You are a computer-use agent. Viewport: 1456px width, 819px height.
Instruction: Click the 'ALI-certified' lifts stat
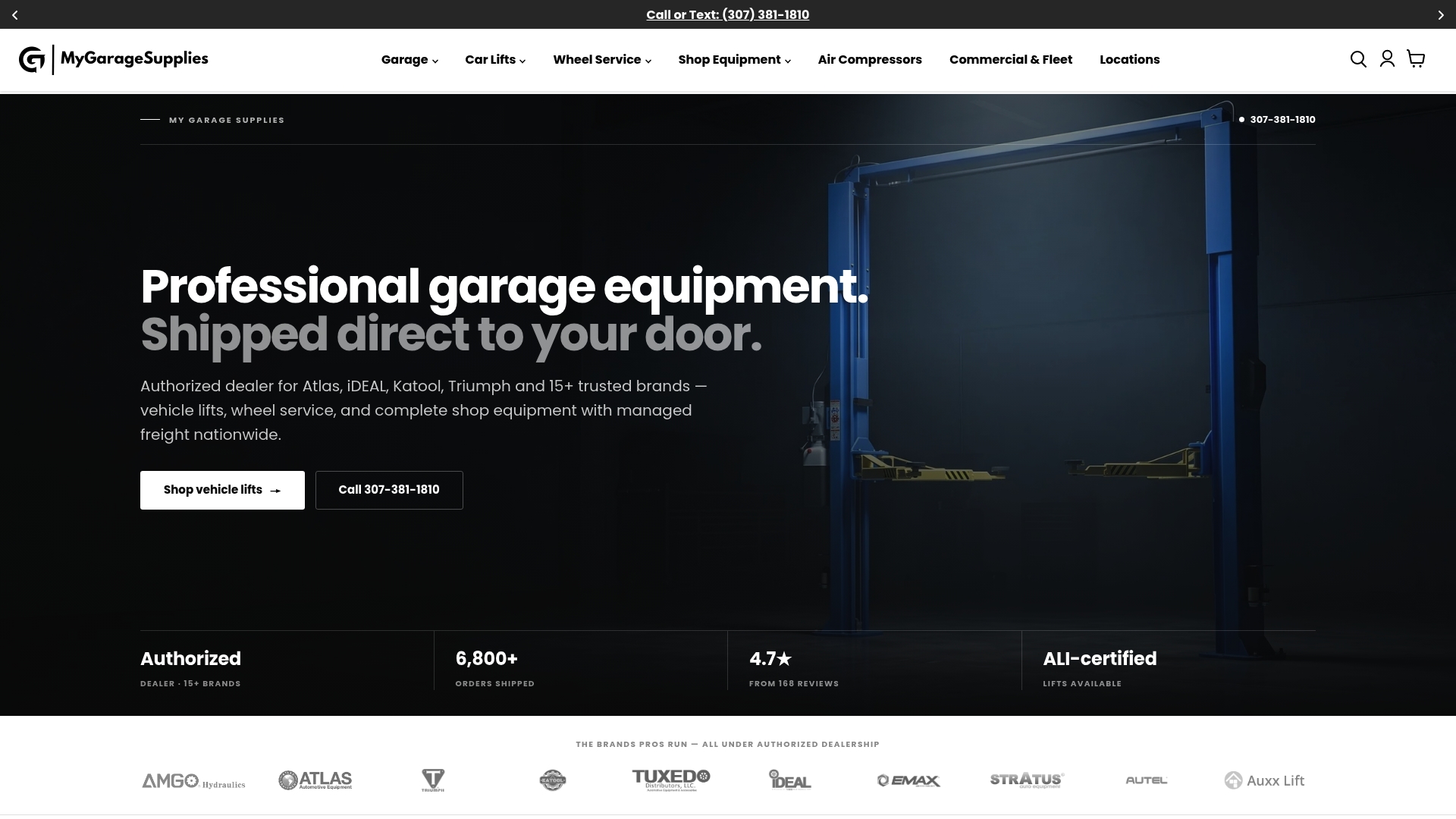point(1100,658)
